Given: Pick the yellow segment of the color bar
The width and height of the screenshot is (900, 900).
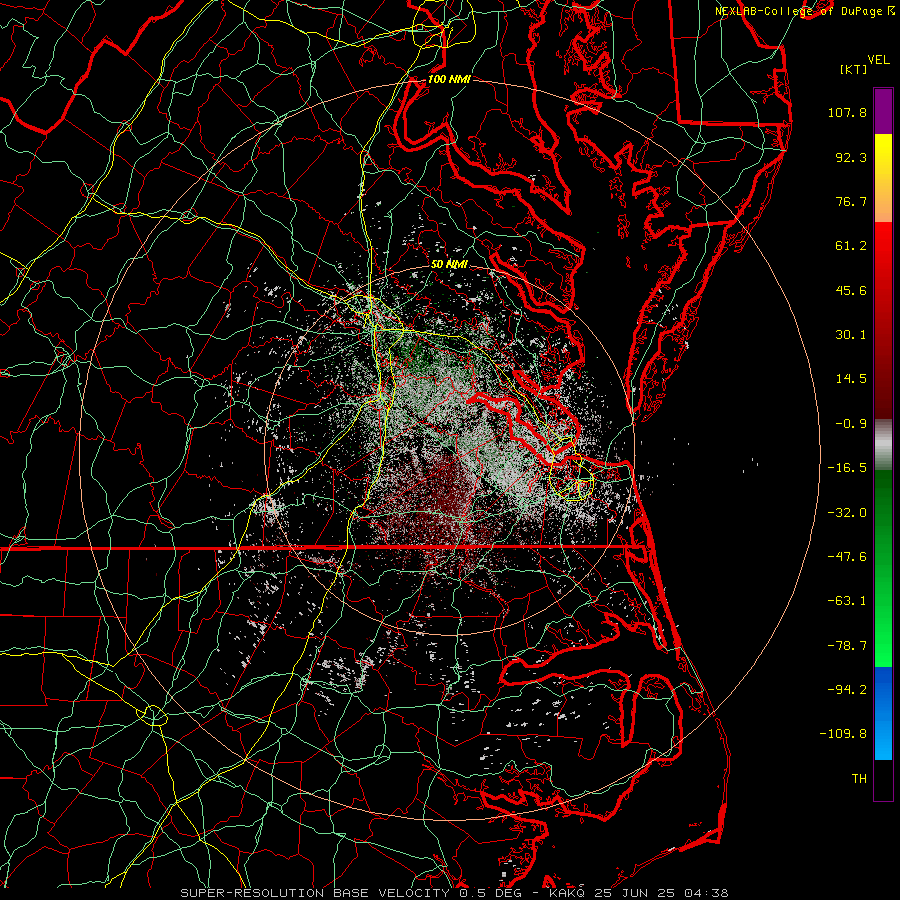Looking at the screenshot, I should click(x=883, y=178).
